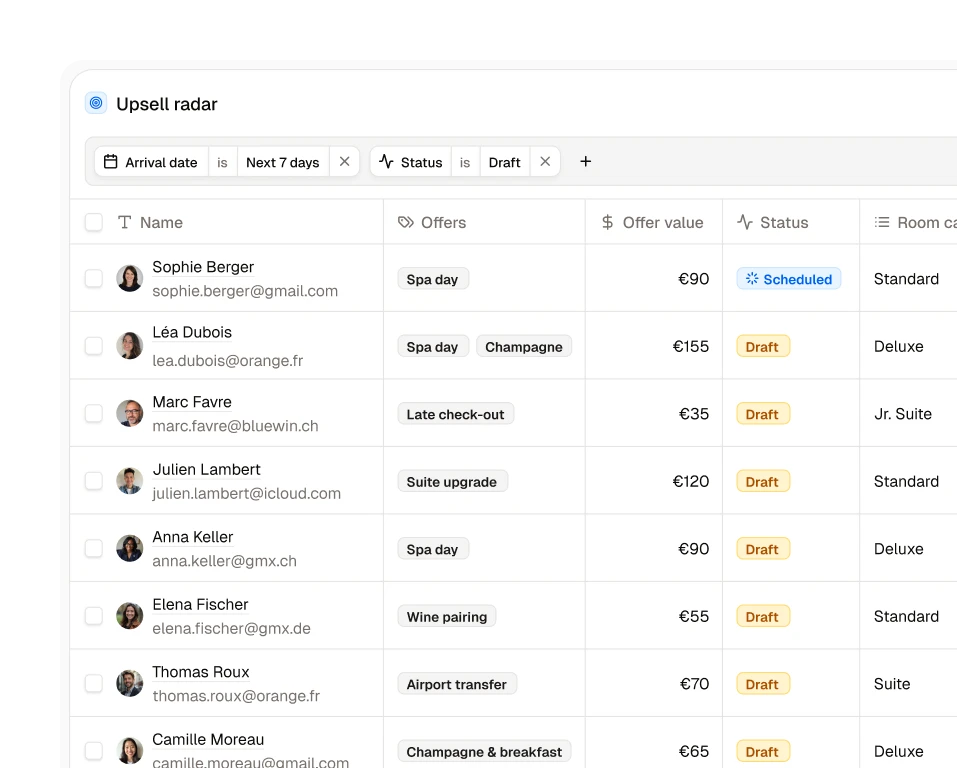This screenshot has height=768, width=957.
Task: Open the Next 7 days value dropdown
Action: point(283,162)
